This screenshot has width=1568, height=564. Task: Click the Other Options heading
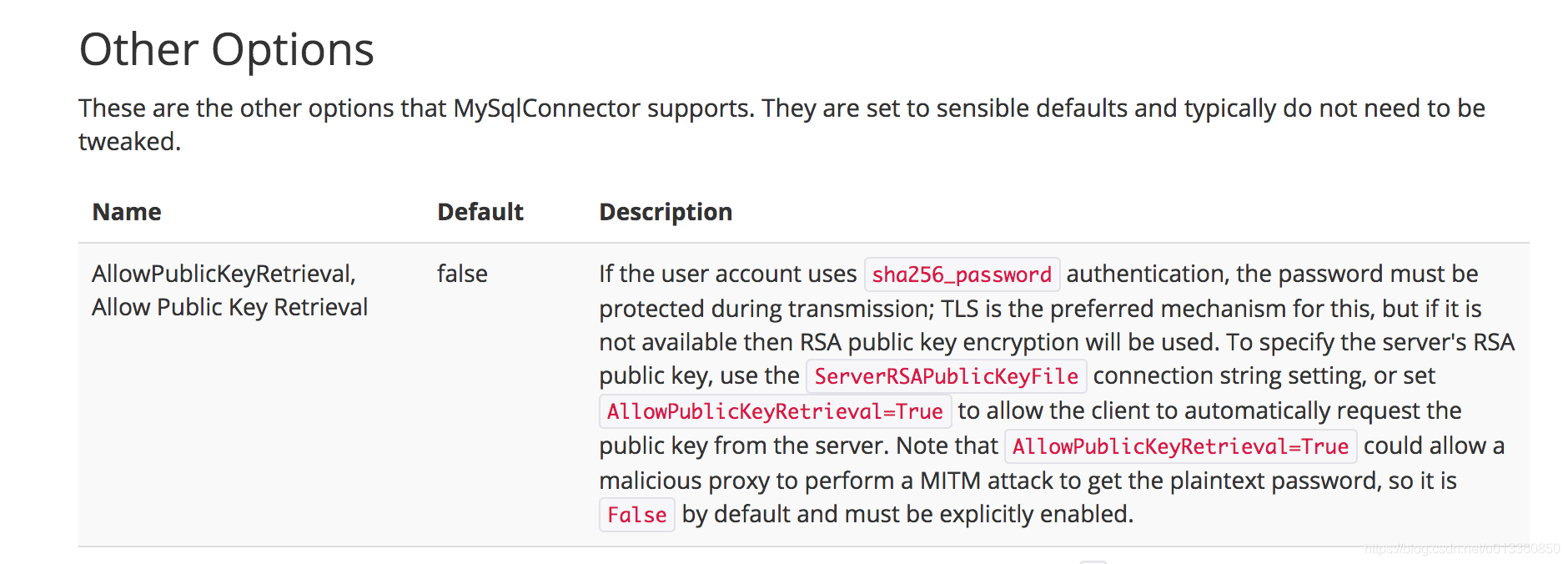[x=226, y=49]
